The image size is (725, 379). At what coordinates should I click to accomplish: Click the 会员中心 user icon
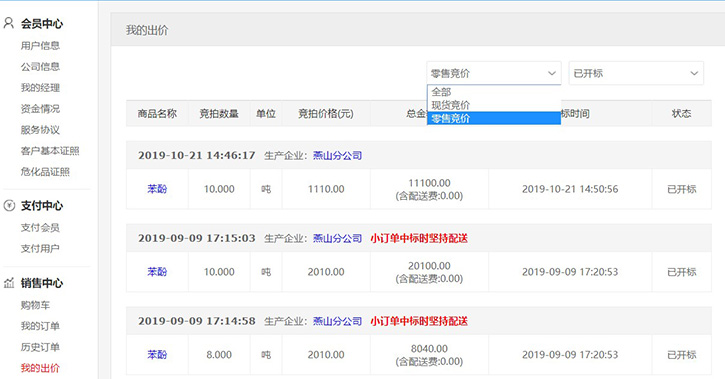click(8, 23)
